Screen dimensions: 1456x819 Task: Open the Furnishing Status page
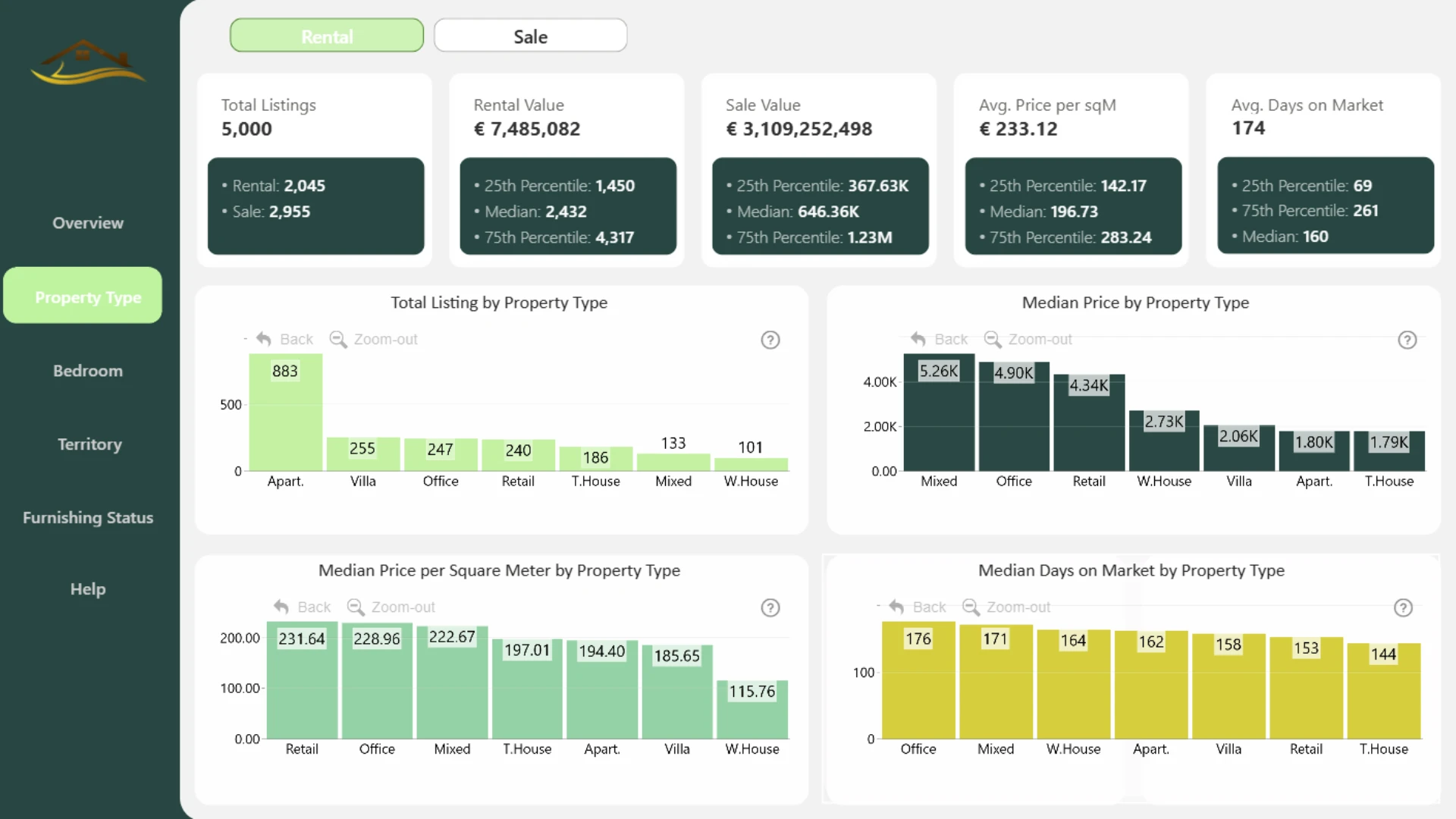[88, 518]
